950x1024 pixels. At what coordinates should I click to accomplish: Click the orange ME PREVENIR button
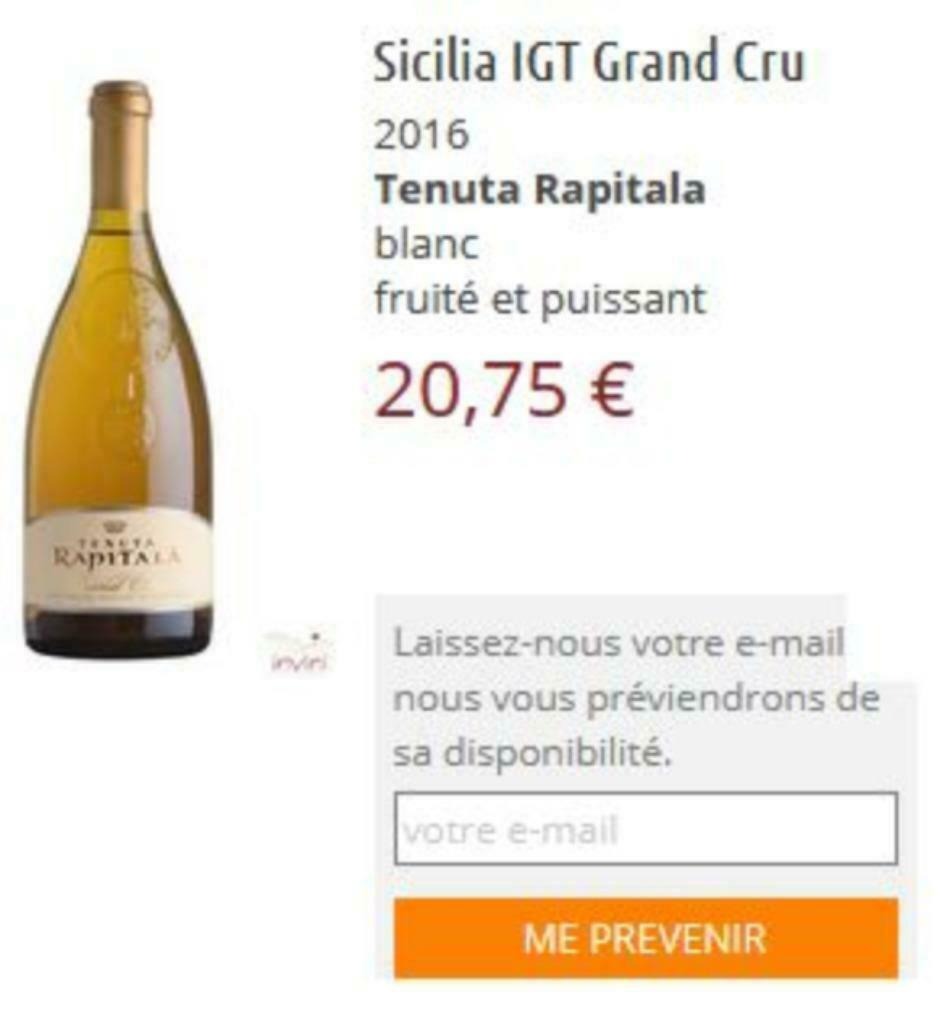(x=646, y=938)
